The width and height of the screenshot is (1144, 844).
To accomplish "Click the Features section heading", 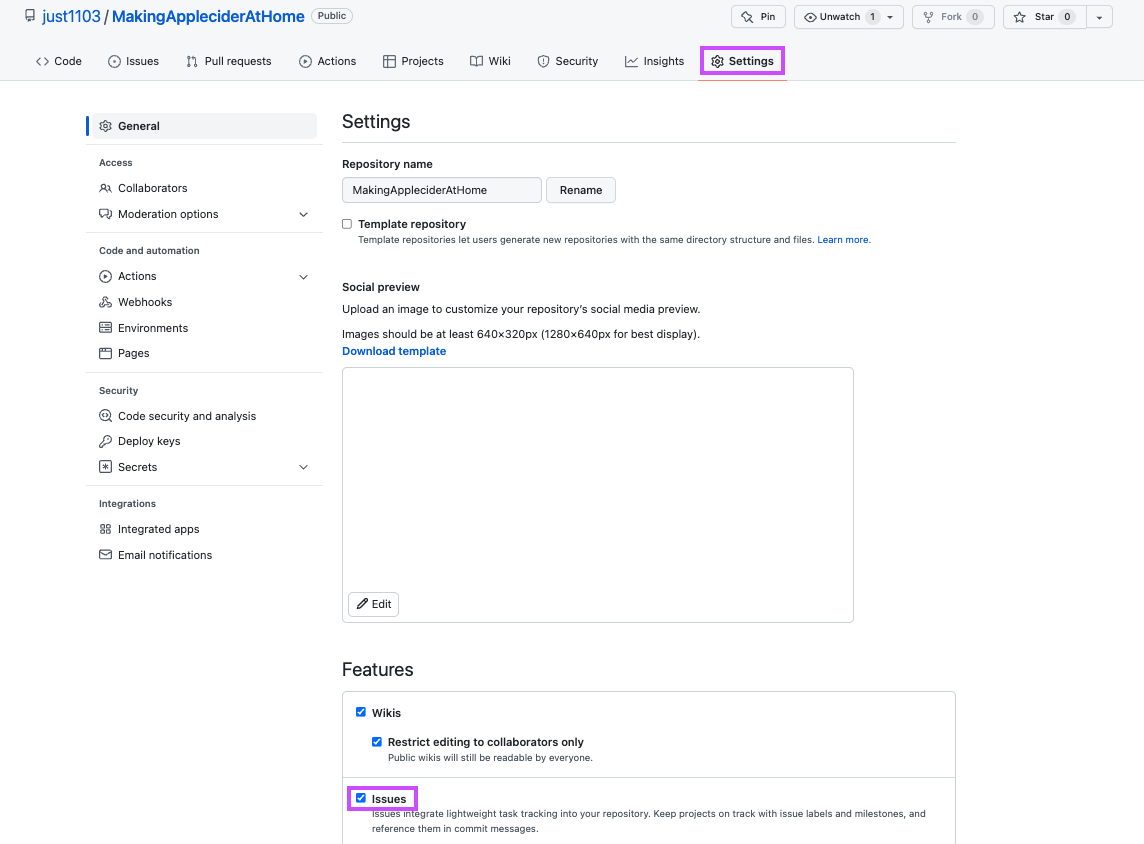I will 378,670.
